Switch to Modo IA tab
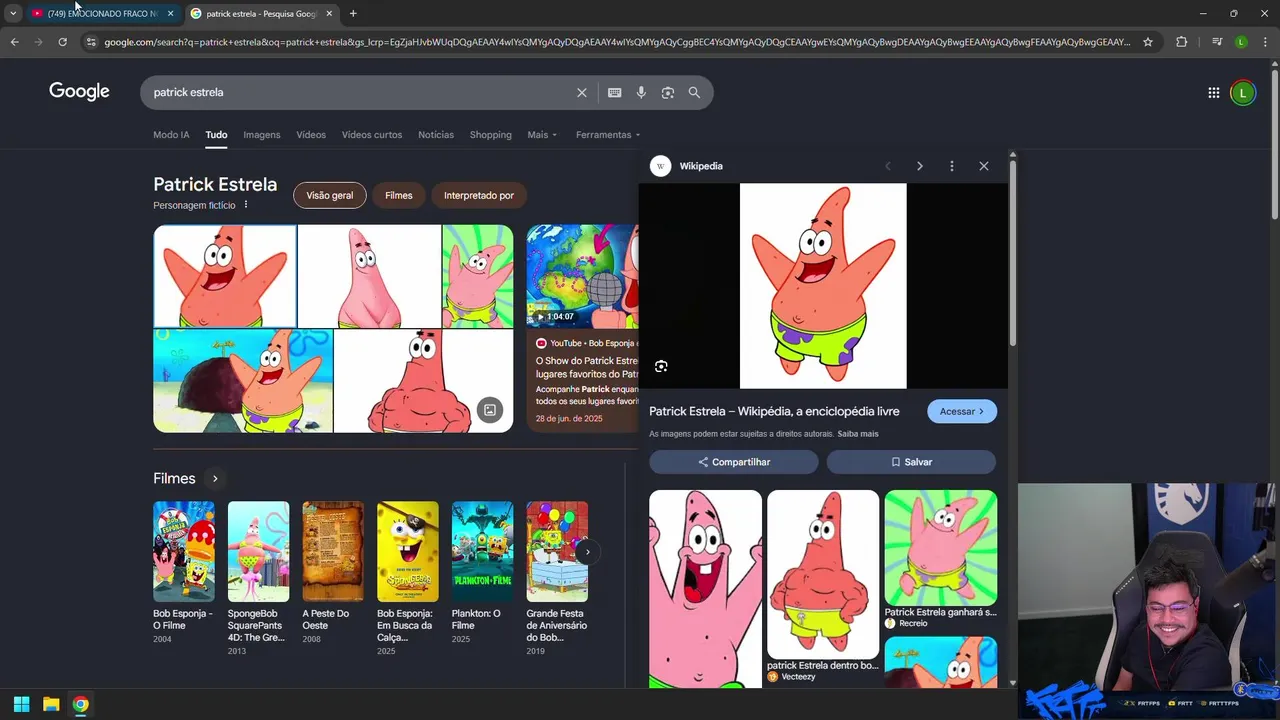The image size is (1280, 720). [x=171, y=135]
